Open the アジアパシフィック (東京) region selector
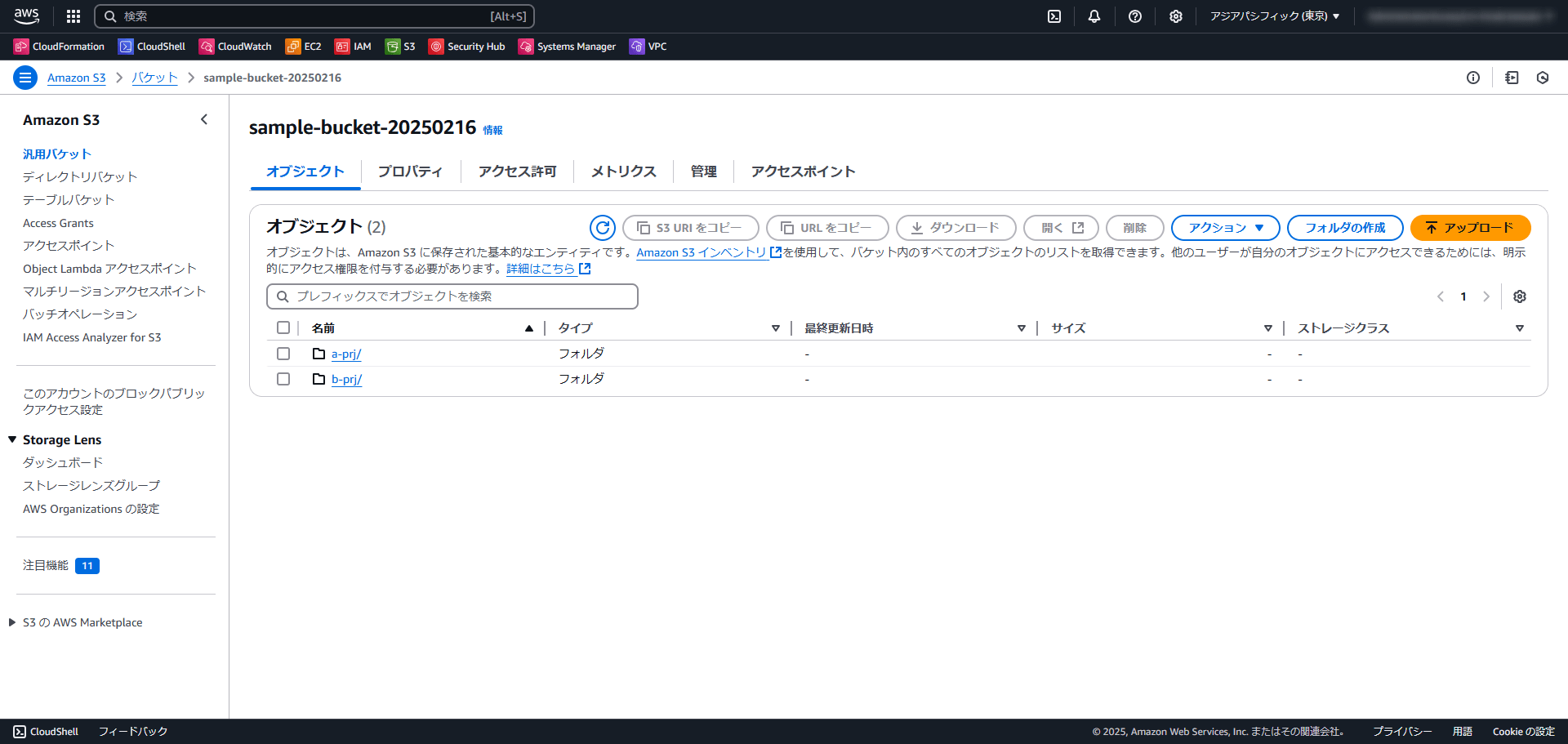 (1274, 16)
